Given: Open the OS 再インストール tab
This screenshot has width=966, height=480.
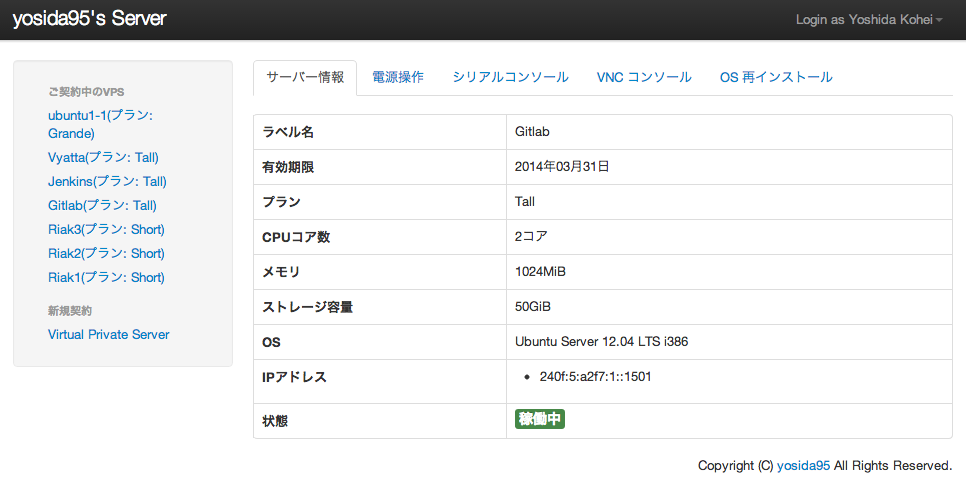Looking at the screenshot, I should [x=775, y=77].
